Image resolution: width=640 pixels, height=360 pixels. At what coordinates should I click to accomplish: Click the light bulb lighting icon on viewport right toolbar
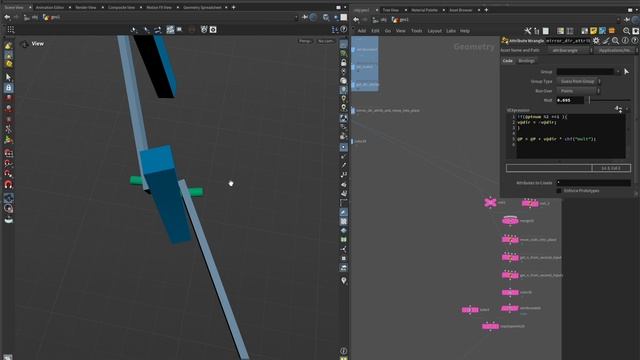[x=344, y=98]
